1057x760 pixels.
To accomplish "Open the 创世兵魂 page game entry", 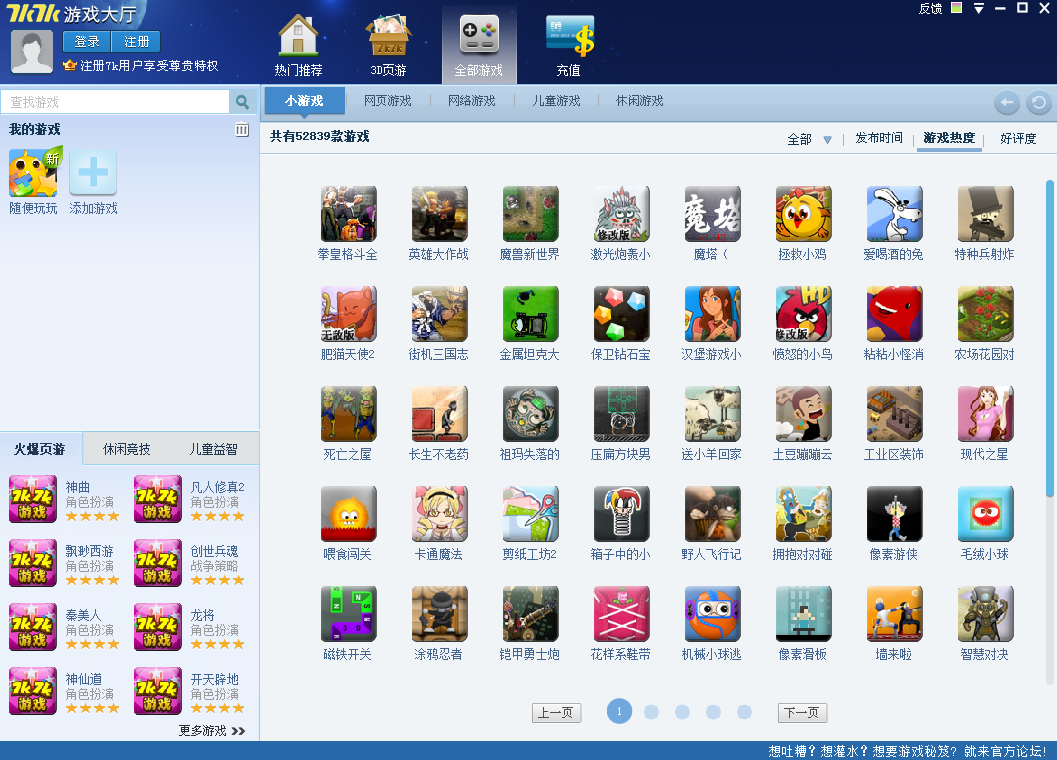I will [x=190, y=564].
